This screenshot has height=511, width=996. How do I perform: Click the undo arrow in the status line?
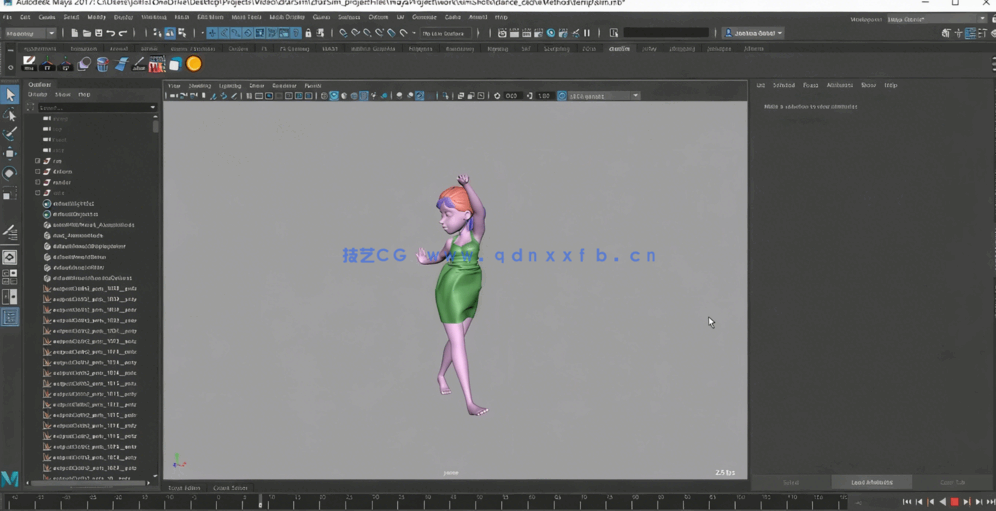pyautogui.click(x=110, y=33)
